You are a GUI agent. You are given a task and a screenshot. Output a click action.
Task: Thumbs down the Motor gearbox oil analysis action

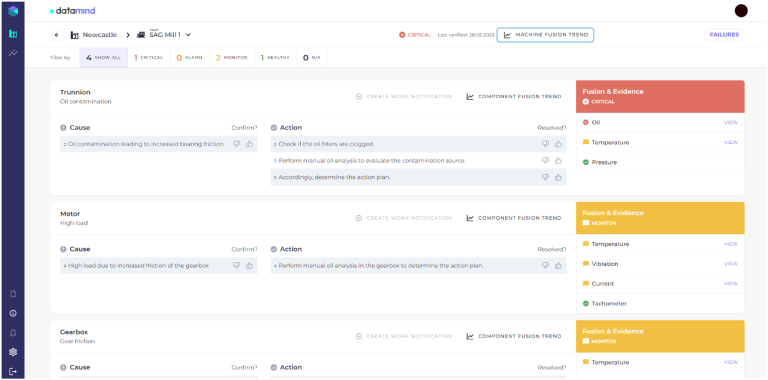pos(545,265)
